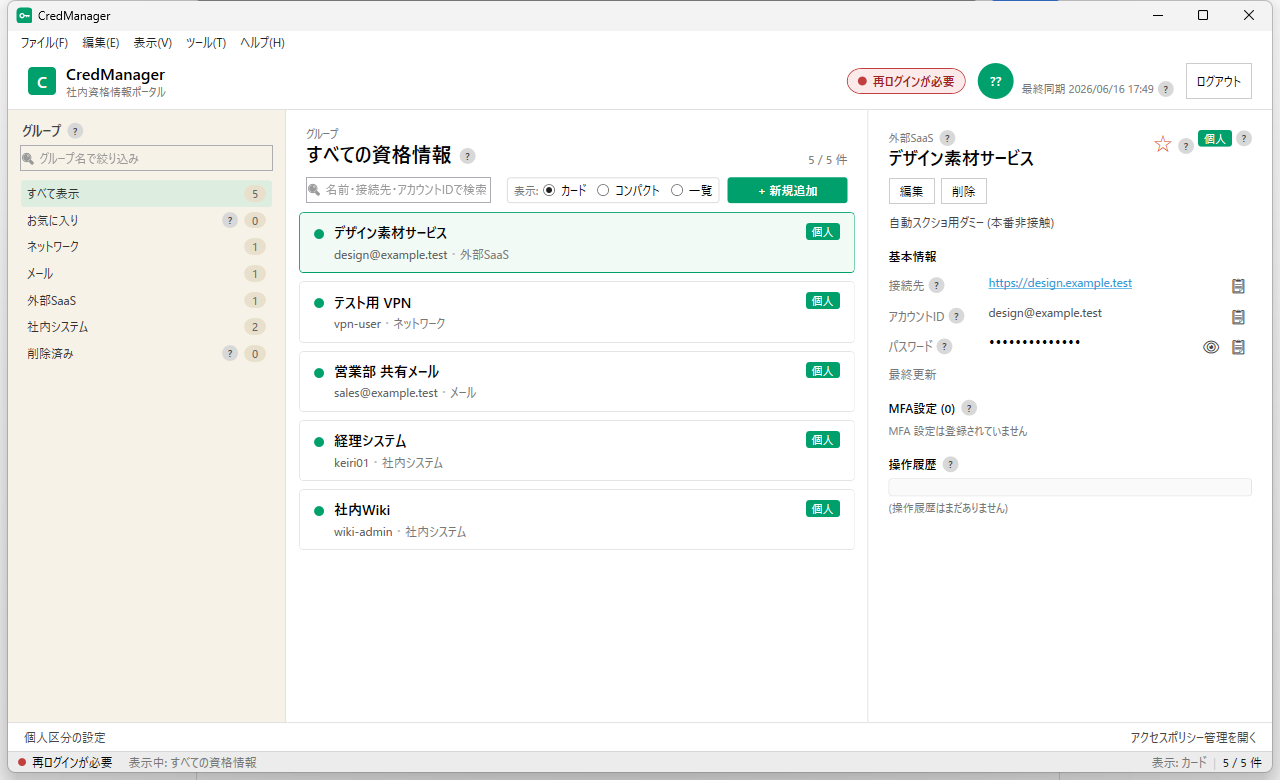This screenshot has width=1280, height=780.
Task: Click the help icon next to パスワード label
Action: [x=944, y=346]
